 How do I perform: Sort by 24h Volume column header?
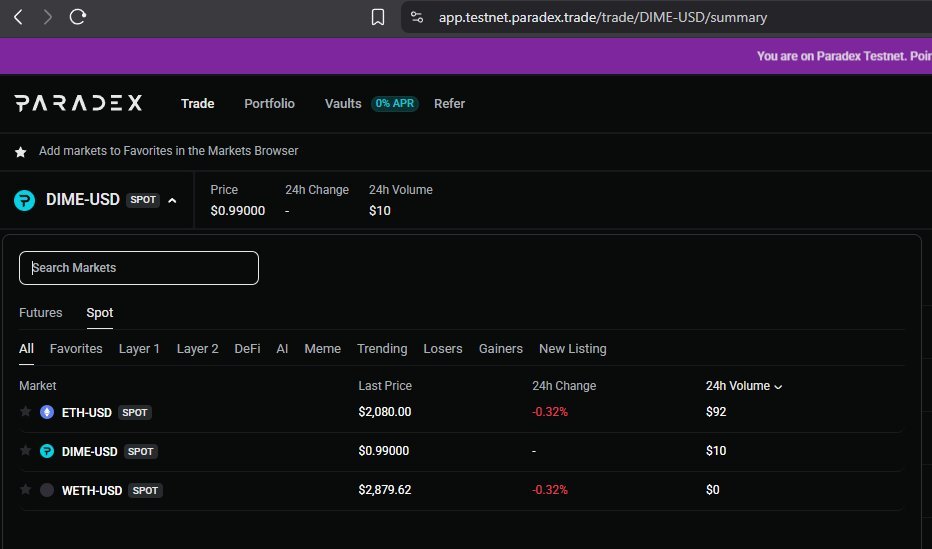point(744,386)
